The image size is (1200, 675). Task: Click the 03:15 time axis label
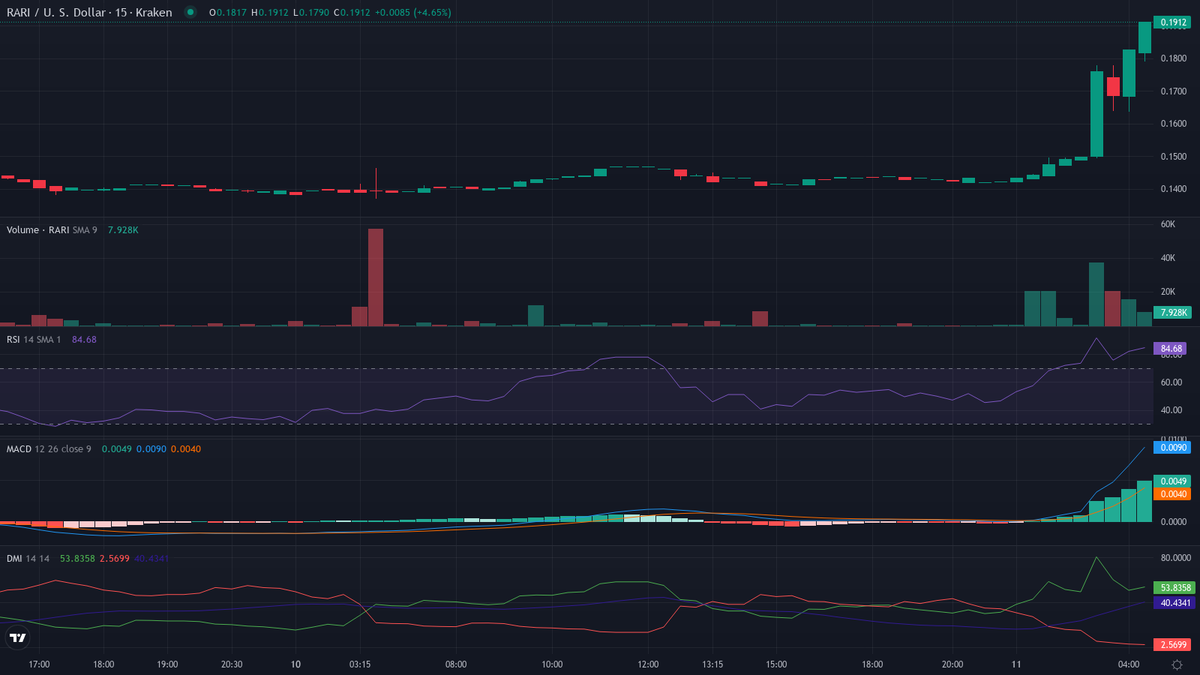pyautogui.click(x=360, y=664)
